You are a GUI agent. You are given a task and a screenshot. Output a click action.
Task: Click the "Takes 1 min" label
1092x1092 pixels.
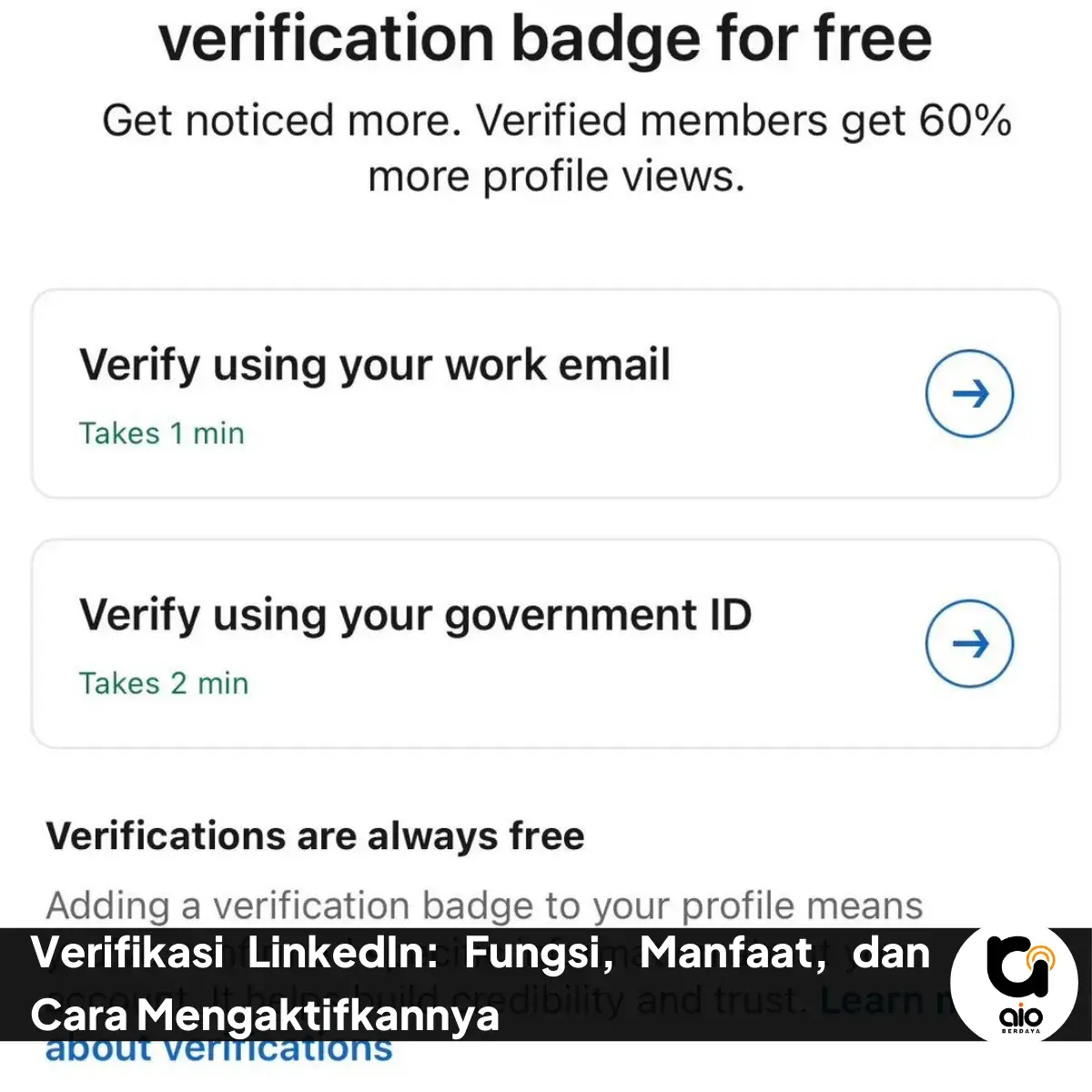161,433
